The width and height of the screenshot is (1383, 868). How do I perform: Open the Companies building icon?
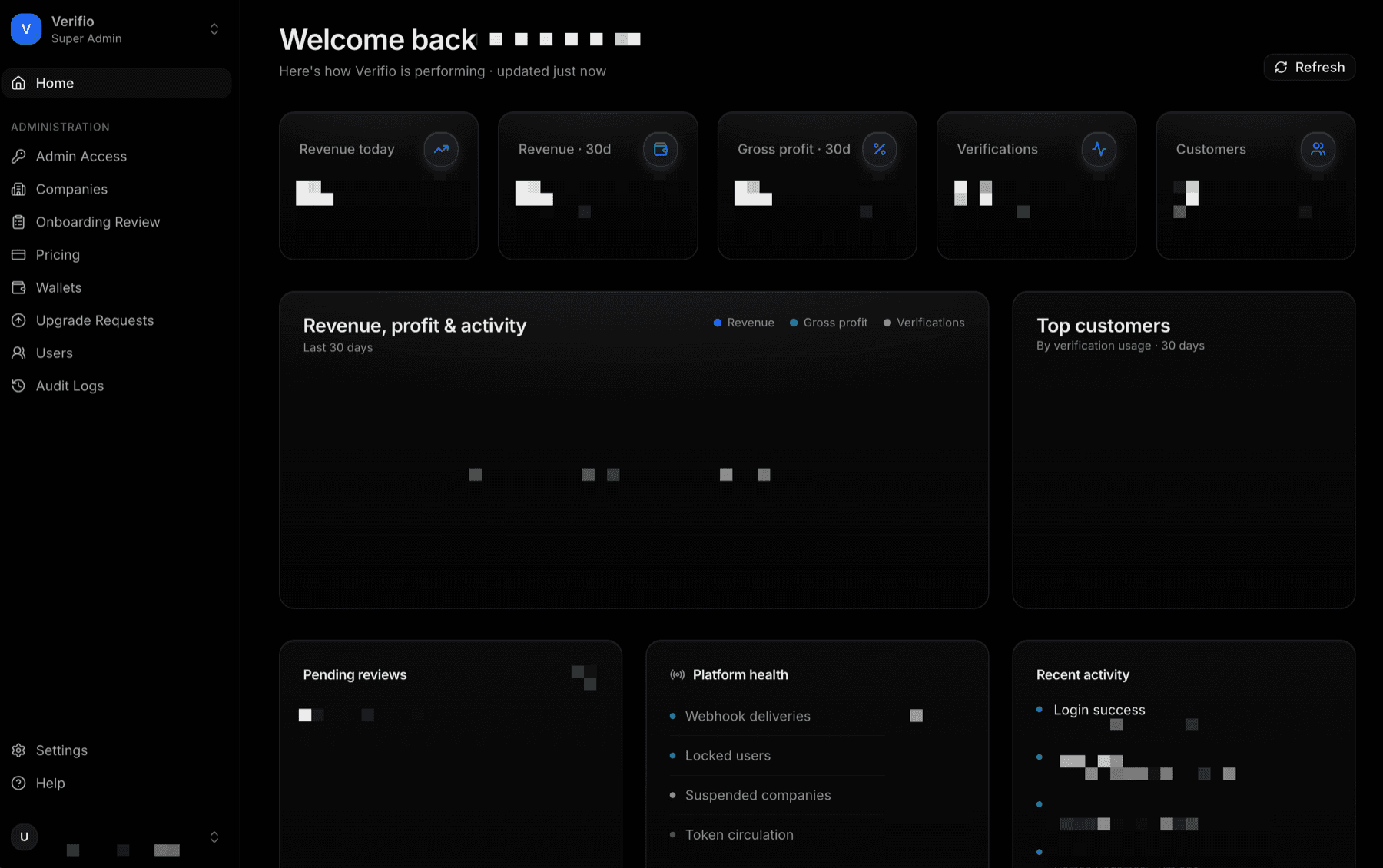[x=18, y=189]
